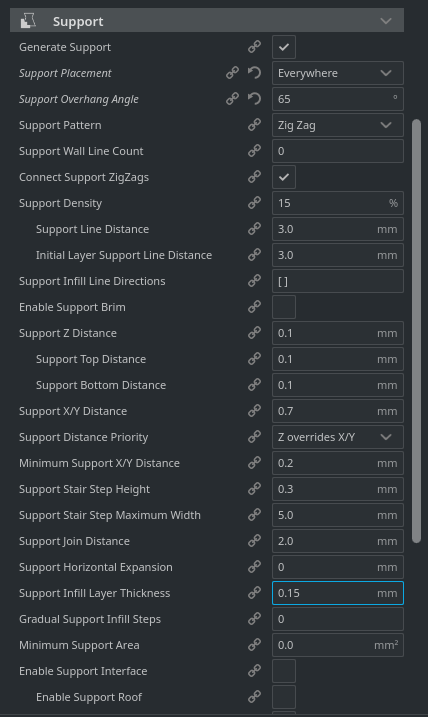Screen dimensions: 428x717
Task: Collapse the Support section chevron
Action: [386, 21]
